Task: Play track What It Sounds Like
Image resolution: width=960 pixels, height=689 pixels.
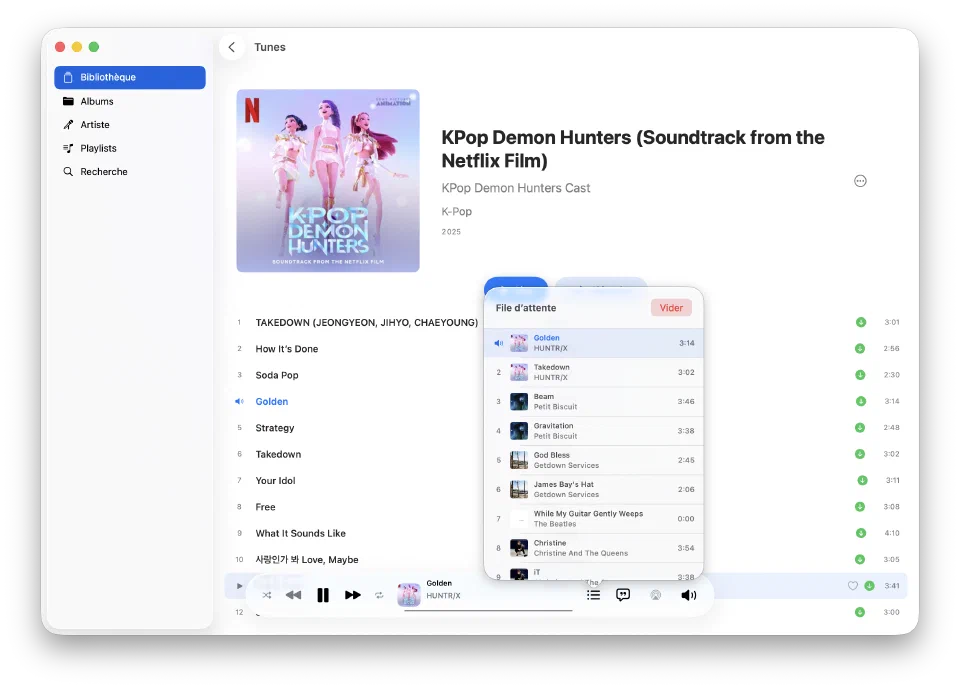Action: coord(301,533)
